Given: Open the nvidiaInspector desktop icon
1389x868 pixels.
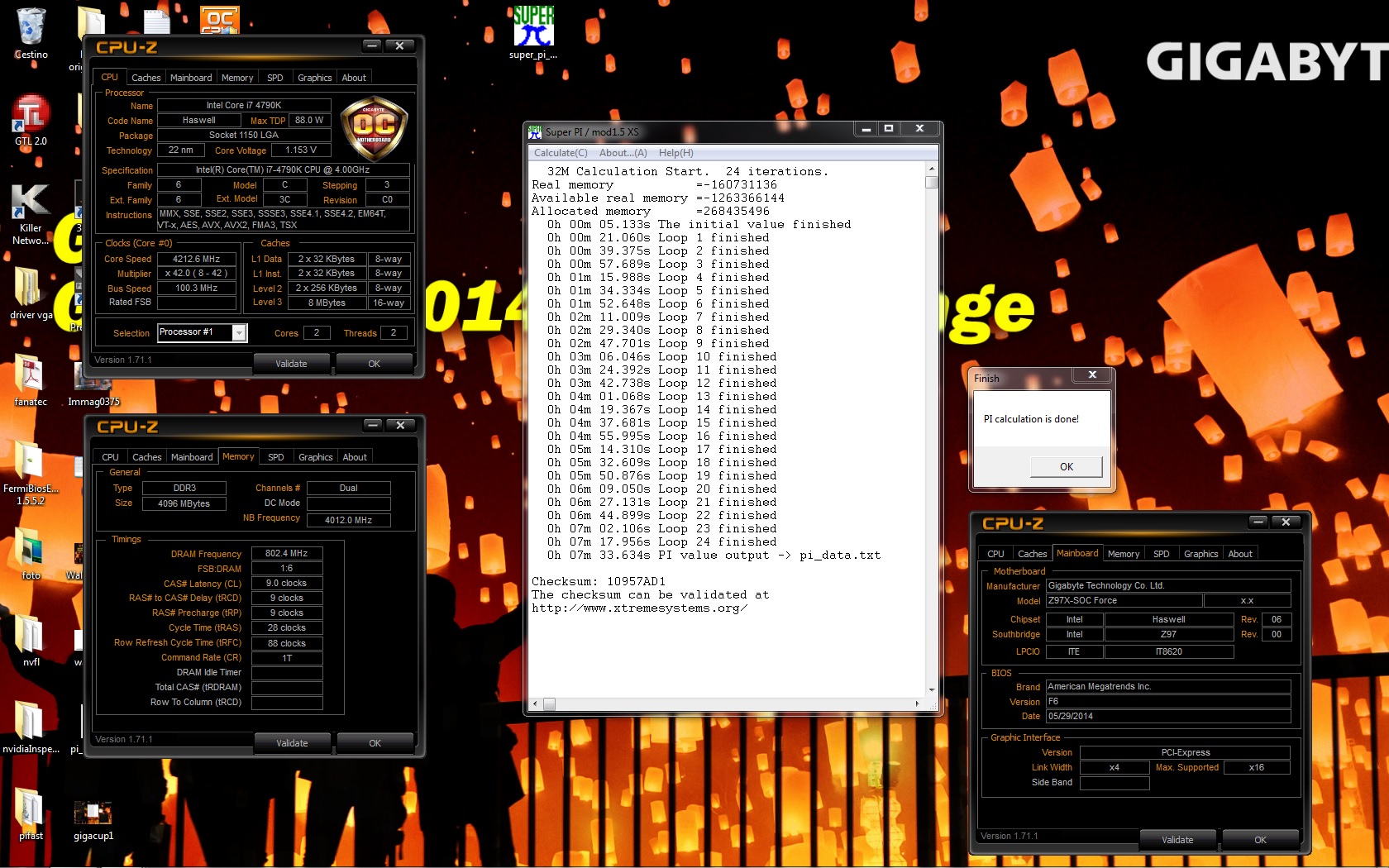Looking at the screenshot, I should pyautogui.click(x=31, y=727).
